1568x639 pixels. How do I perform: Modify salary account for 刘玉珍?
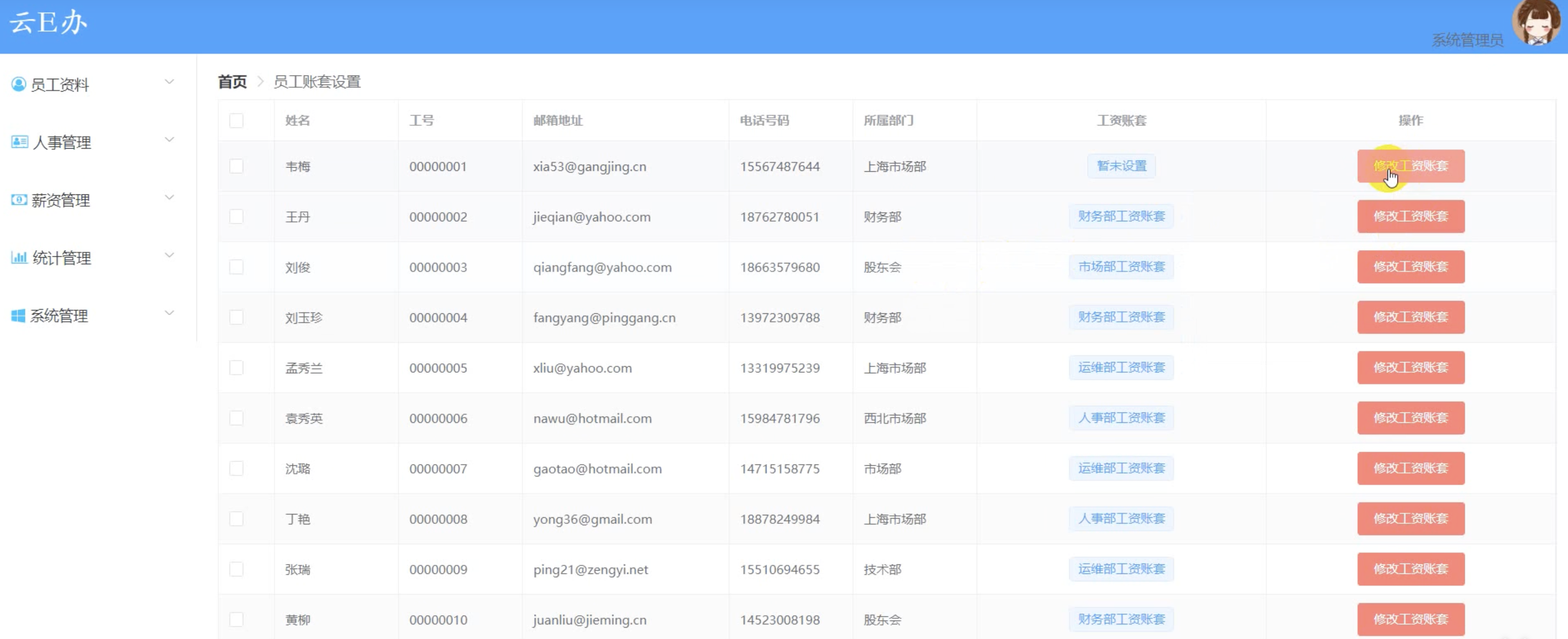coord(1410,317)
